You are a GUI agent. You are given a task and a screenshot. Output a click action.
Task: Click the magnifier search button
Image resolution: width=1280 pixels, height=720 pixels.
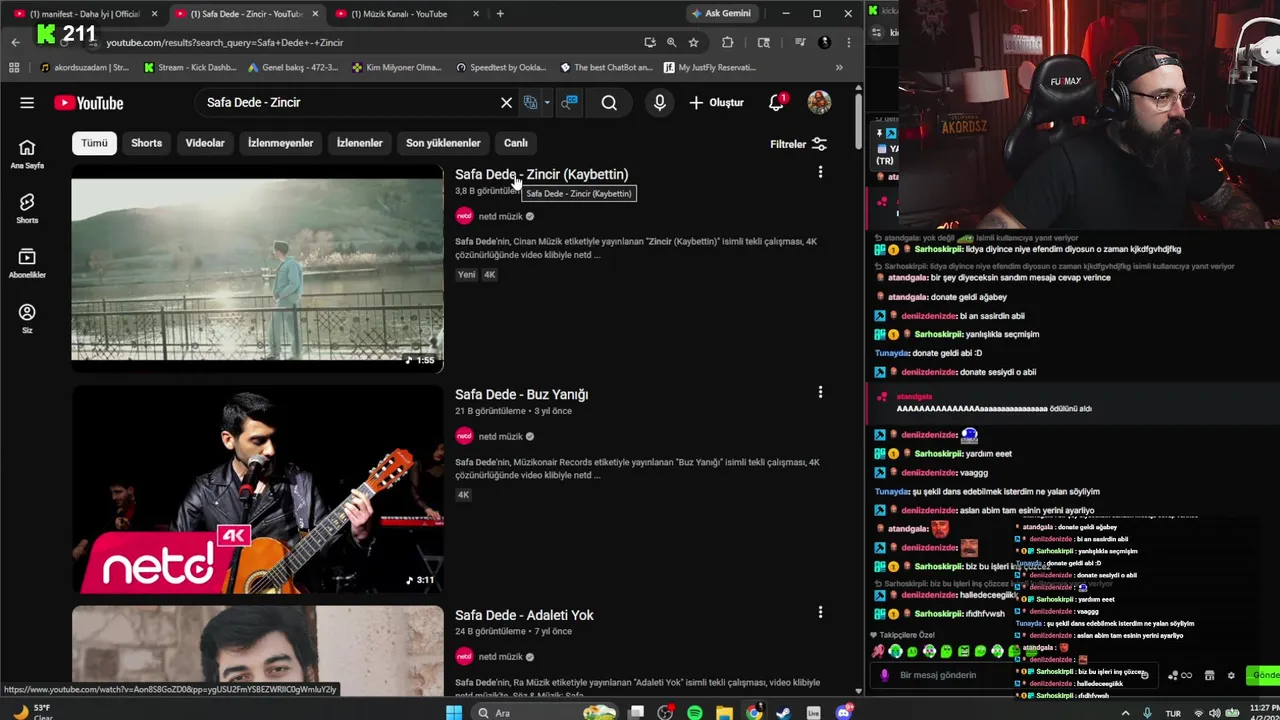pyautogui.click(x=609, y=102)
